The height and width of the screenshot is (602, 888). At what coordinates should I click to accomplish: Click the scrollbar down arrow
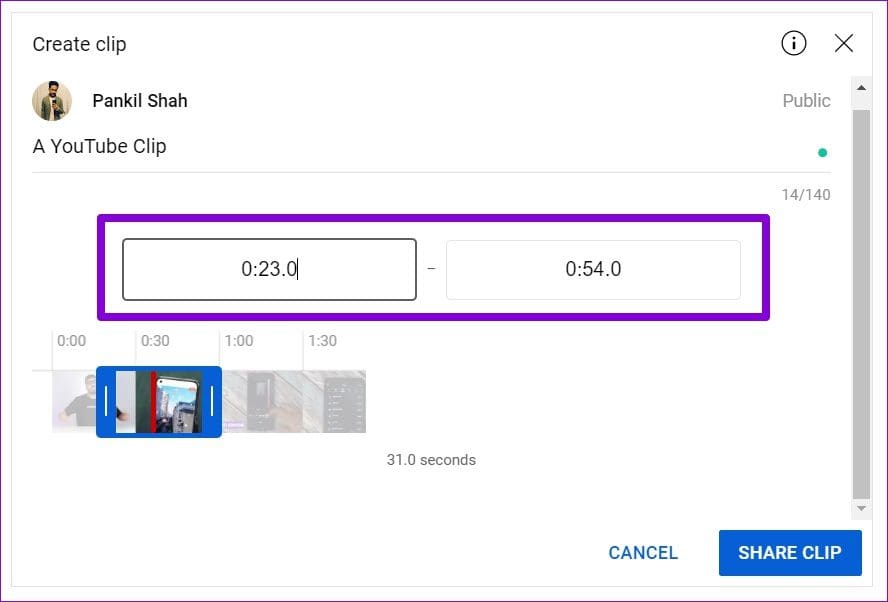click(x=861, y=508)
